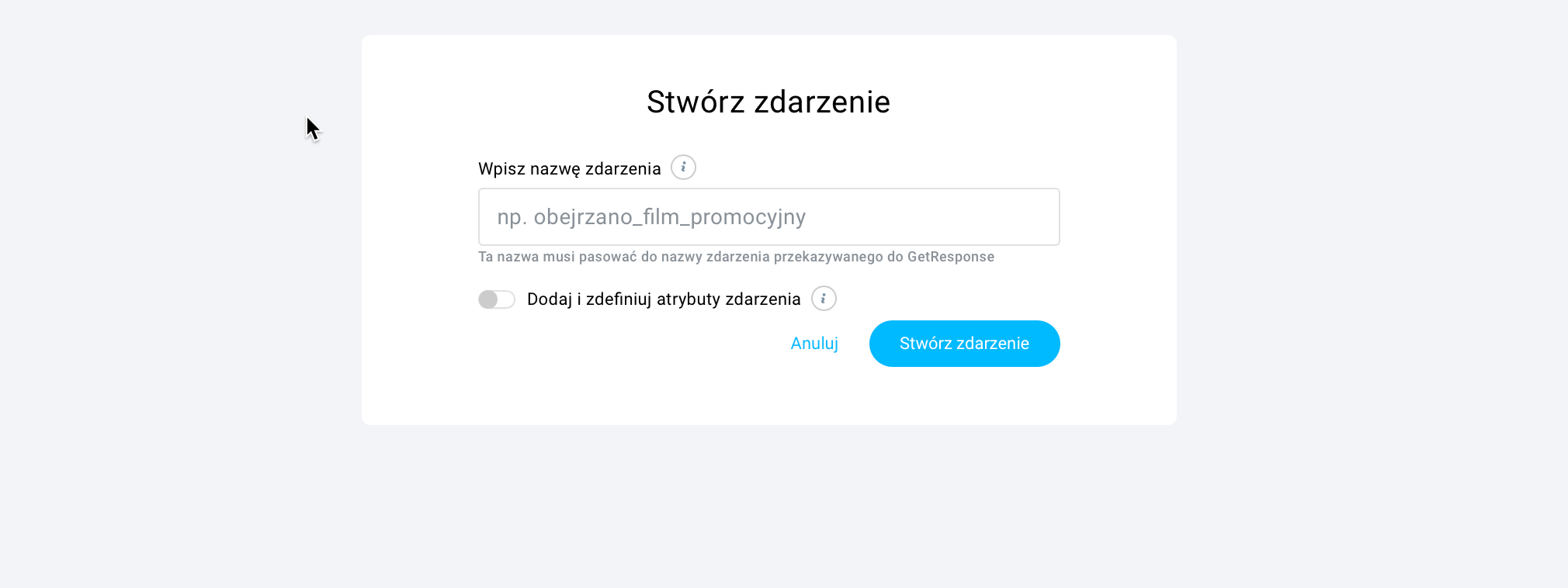Screen dimensions: 1568x588
Task: Select the 'Wpisz nazwę zdarzenia' field label
Action: point(569,169)
